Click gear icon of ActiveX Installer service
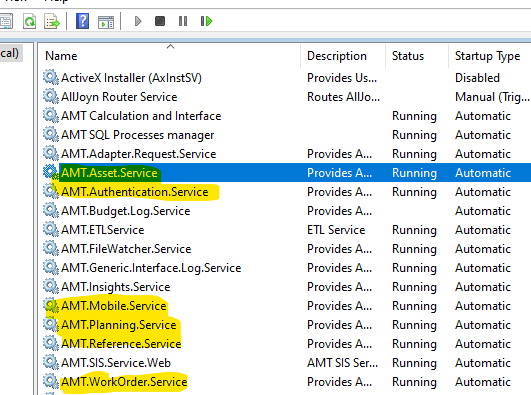531x395 pixels. tap(51, 77)
